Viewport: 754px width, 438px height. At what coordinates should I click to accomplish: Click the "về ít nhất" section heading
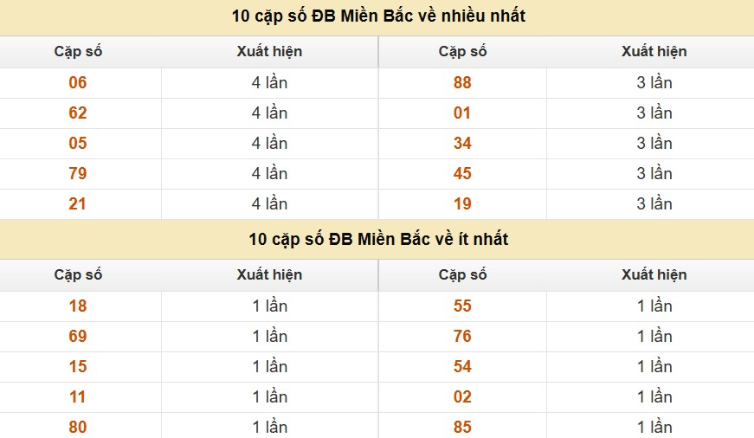click(x=378, y=239)
